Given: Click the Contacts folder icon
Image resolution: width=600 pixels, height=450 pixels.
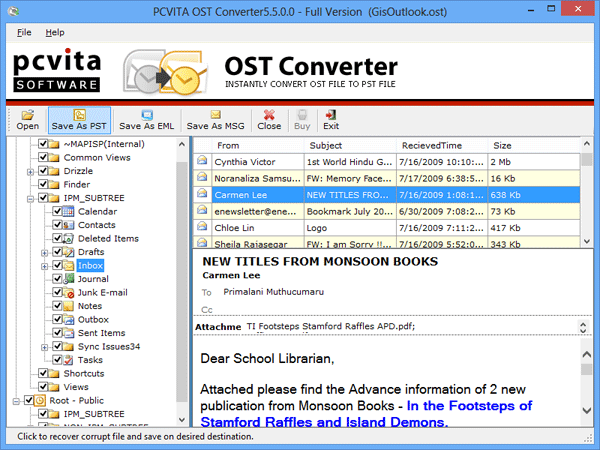Looking at the screenshot, I should point(68,225).
